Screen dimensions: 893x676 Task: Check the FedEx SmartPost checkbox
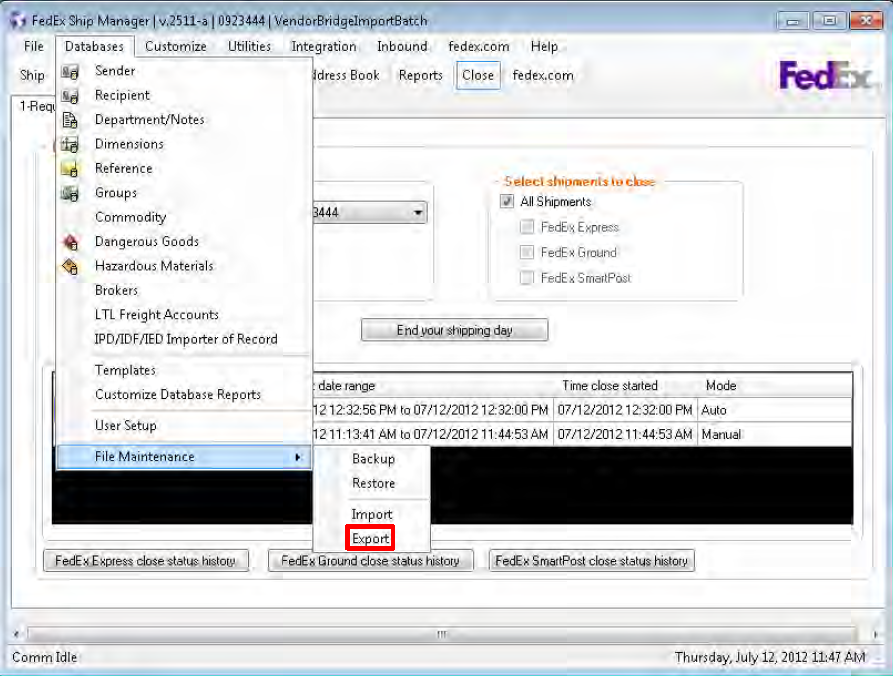pos(527,277)
